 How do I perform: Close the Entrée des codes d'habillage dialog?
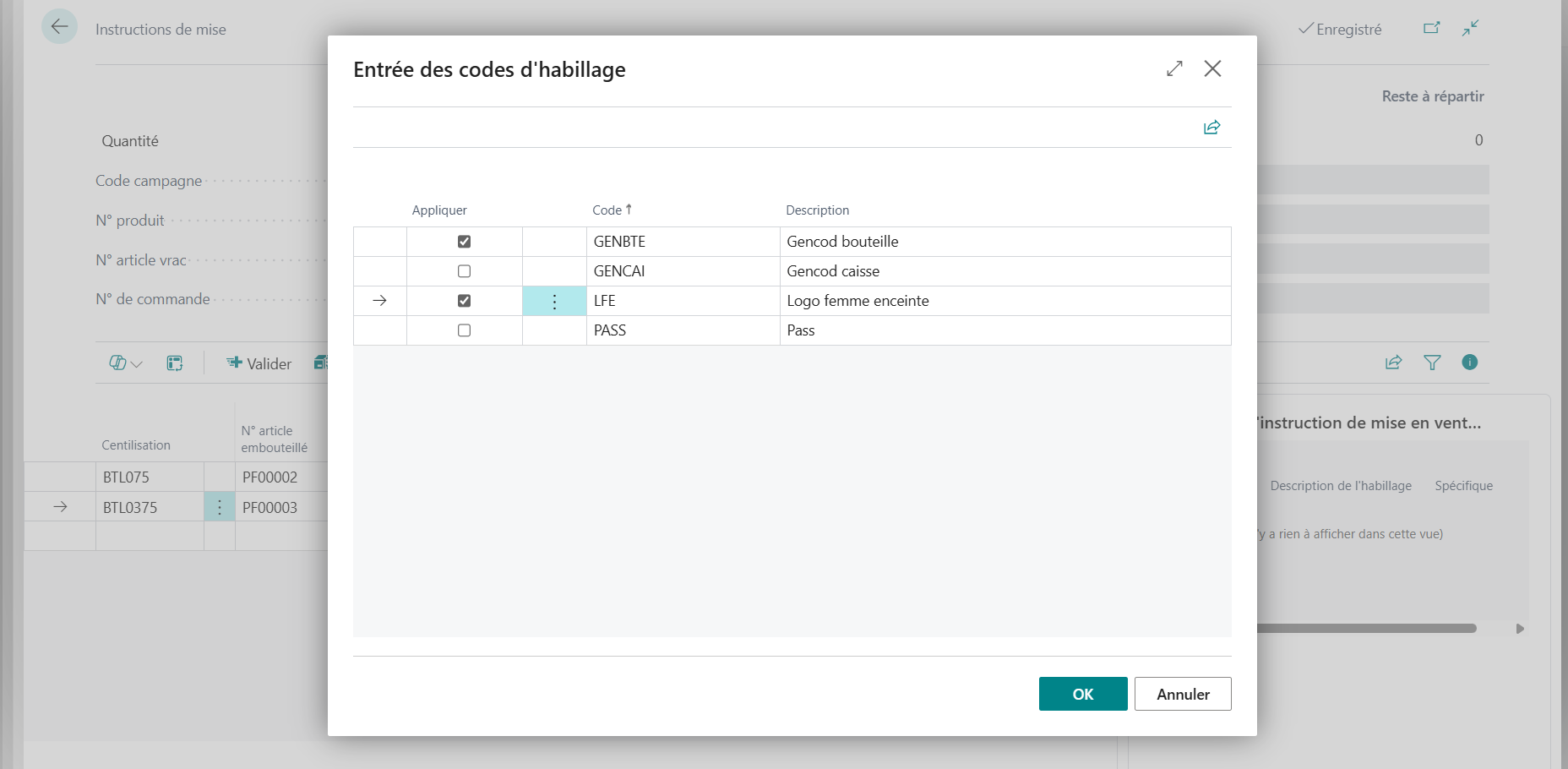pos(1212,68)
